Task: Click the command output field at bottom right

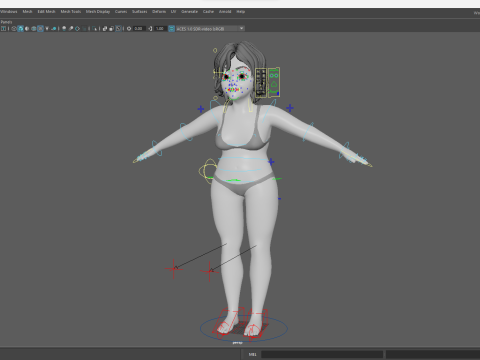Action: tap(433, 354)
